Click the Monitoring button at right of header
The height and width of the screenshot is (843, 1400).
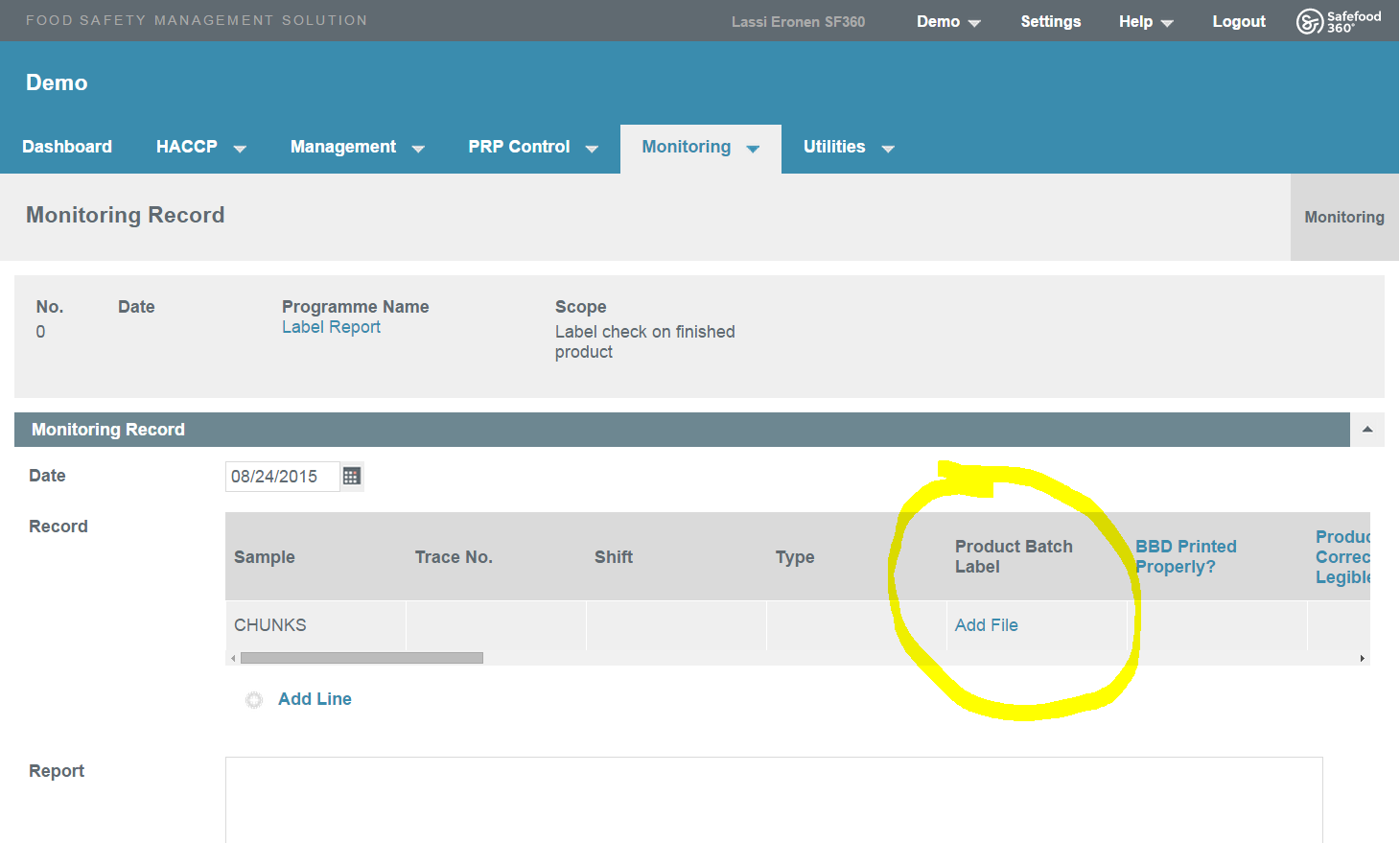click(x=1344, y=218)
